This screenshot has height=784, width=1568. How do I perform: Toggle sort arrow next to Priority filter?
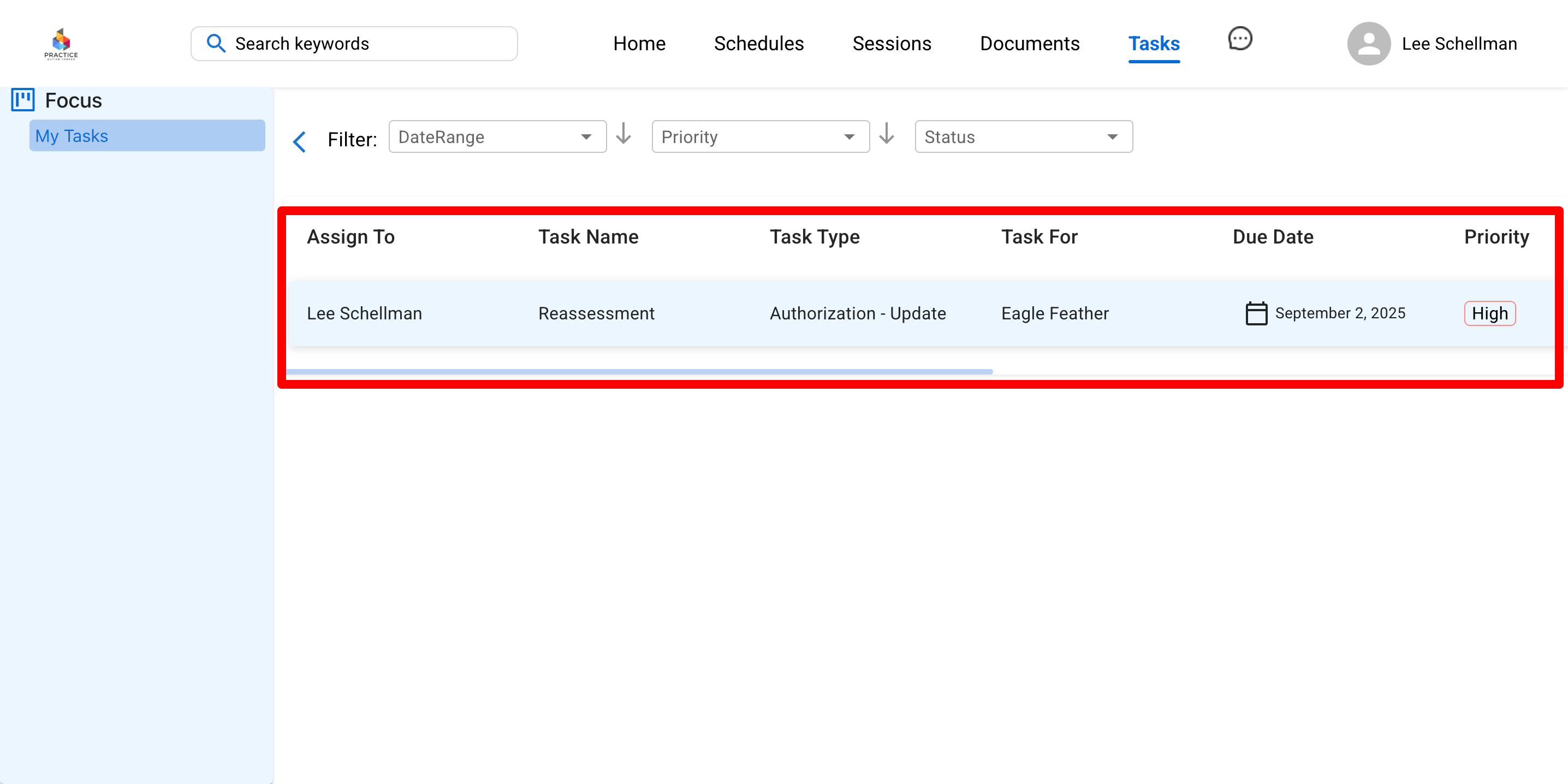click(886, 134)
